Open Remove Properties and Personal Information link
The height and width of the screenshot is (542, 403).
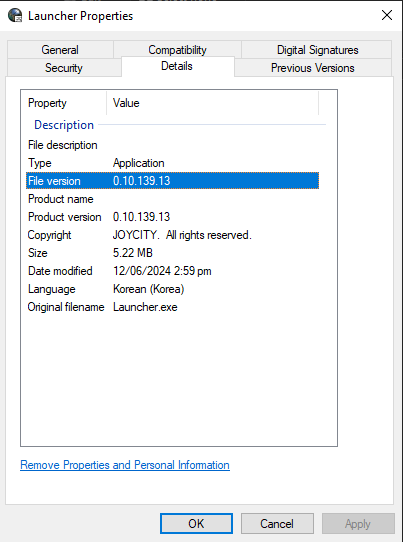(125, 465)
